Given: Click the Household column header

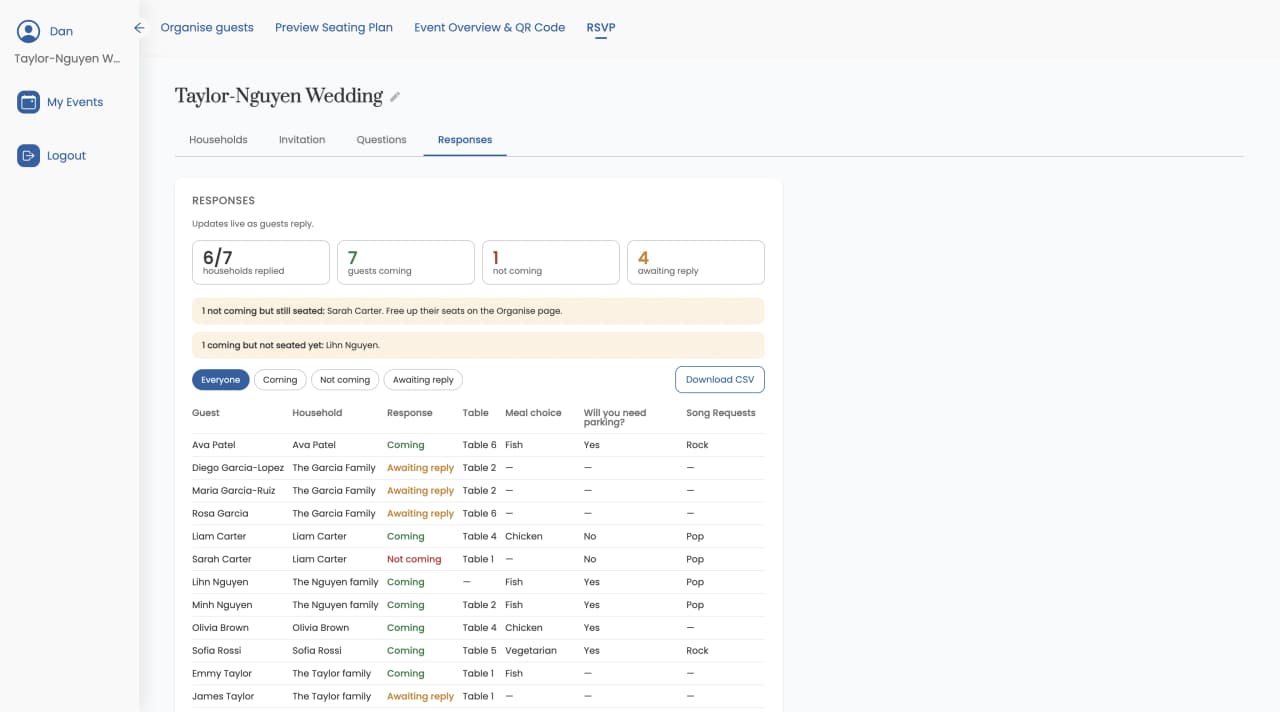Looking at the screenshot, I should [317, 413].
